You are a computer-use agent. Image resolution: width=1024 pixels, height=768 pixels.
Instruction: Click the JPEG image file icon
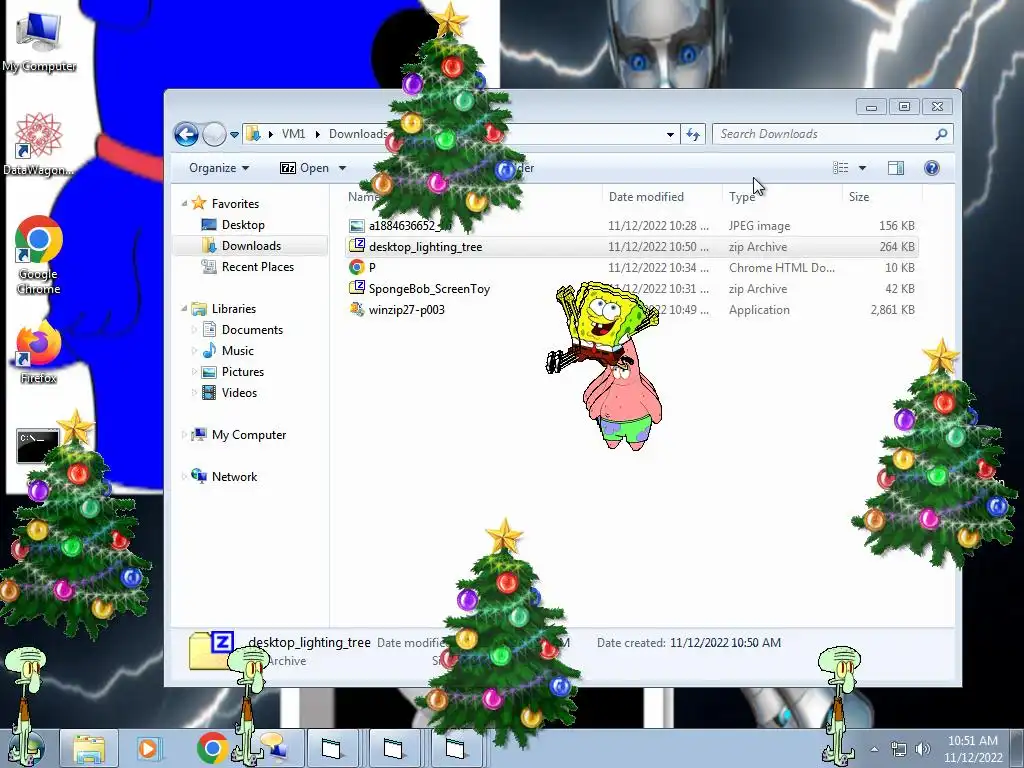[x=357, y=226]
